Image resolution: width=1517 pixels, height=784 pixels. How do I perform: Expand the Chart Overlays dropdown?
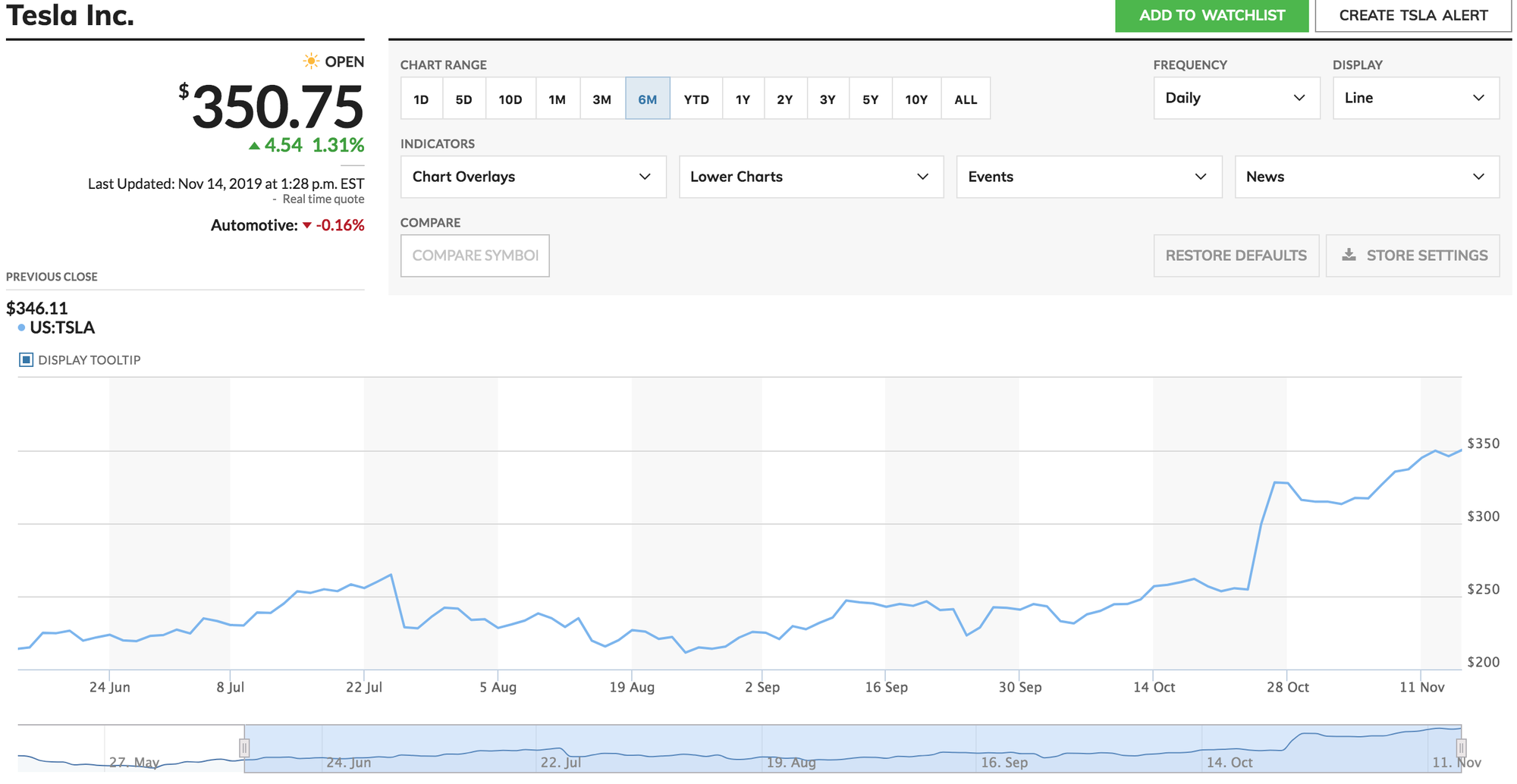[x=533, y=177]
